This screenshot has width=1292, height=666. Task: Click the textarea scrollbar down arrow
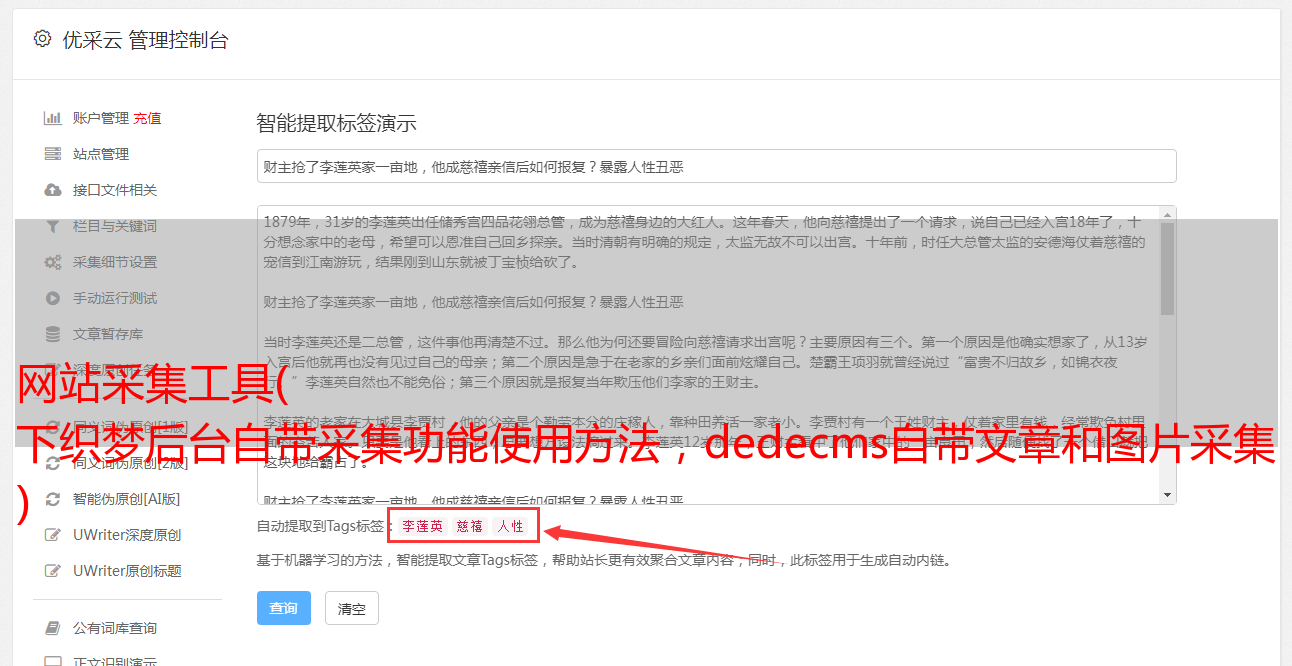(x=1167, y=495)
